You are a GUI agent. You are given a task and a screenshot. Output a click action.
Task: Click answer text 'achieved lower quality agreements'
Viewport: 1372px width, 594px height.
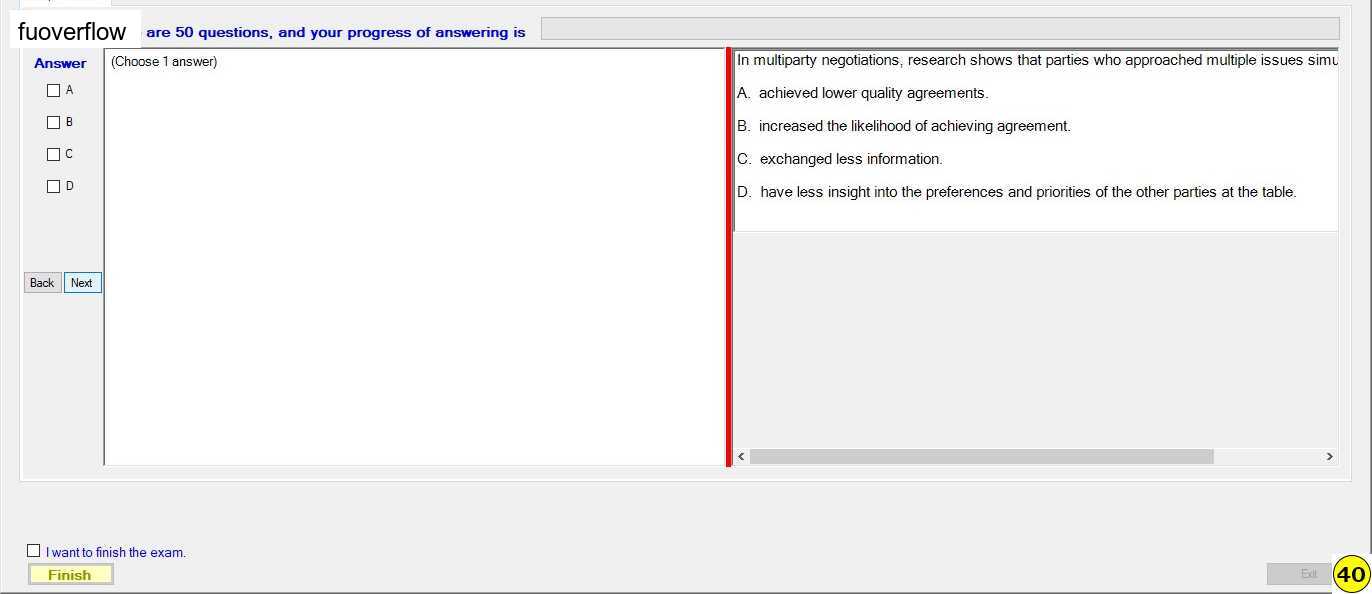(873, 93)
